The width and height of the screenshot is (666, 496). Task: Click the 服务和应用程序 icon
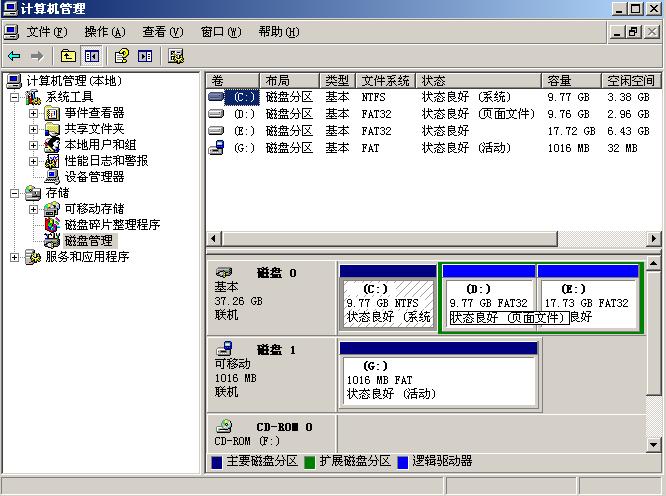pos(33,257)
